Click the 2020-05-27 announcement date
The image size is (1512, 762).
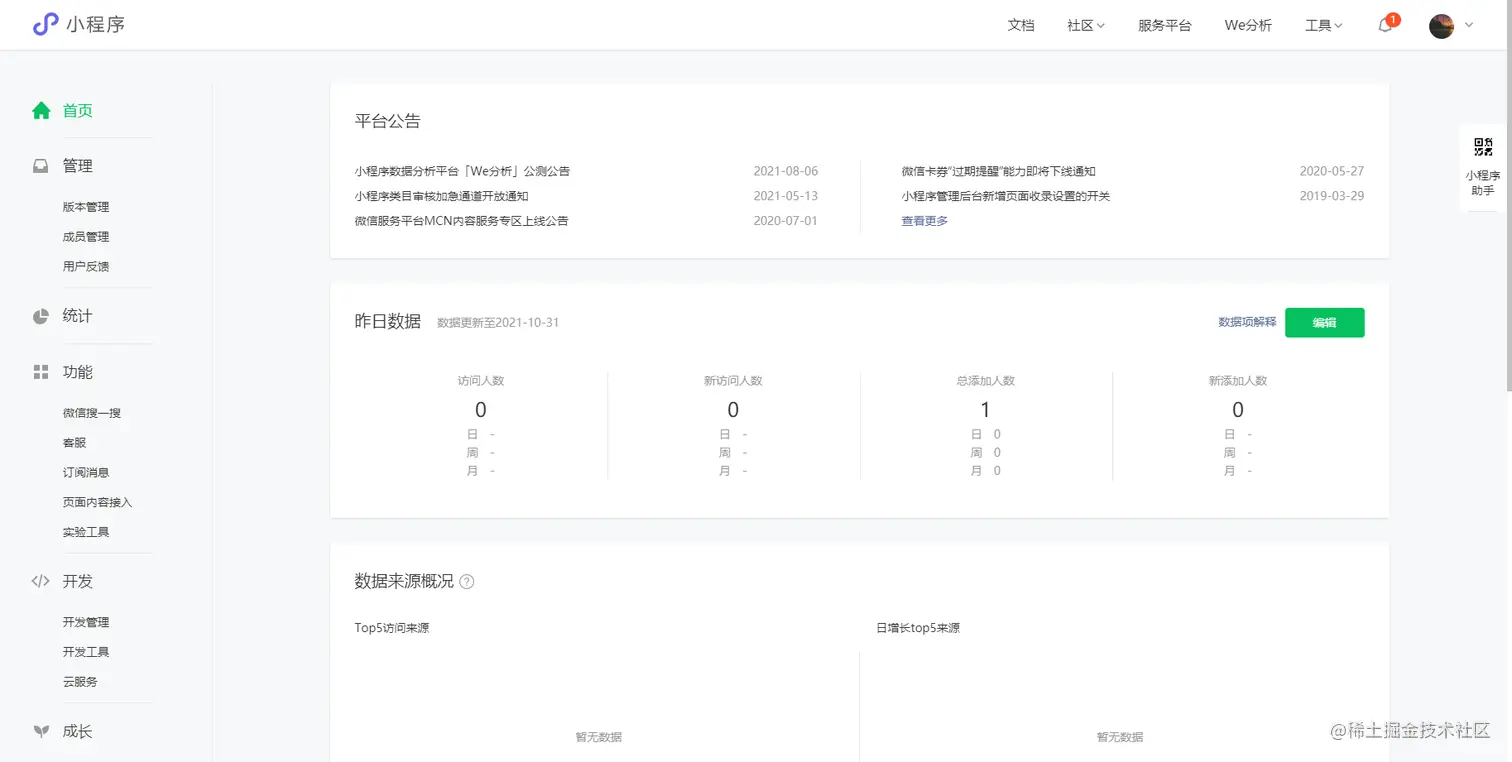(1332, 172)
